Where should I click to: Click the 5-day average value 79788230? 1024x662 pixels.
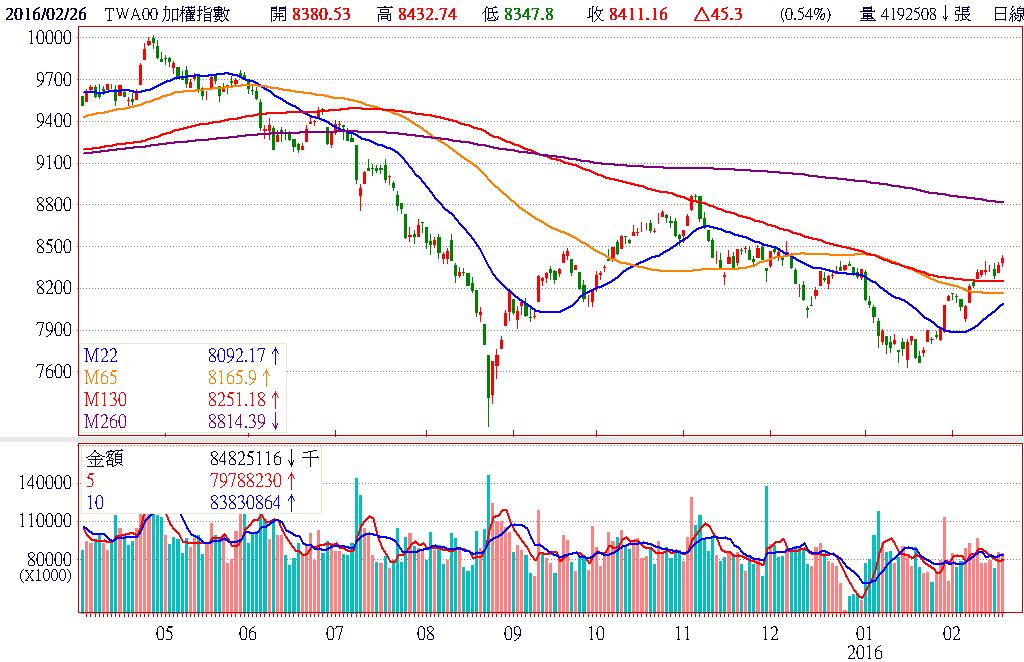point(246,481)
